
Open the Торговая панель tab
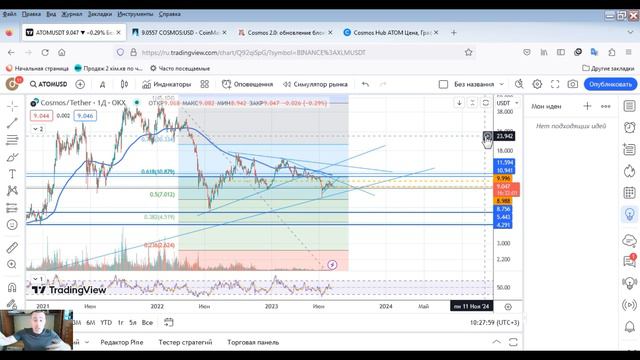[253, 342]
